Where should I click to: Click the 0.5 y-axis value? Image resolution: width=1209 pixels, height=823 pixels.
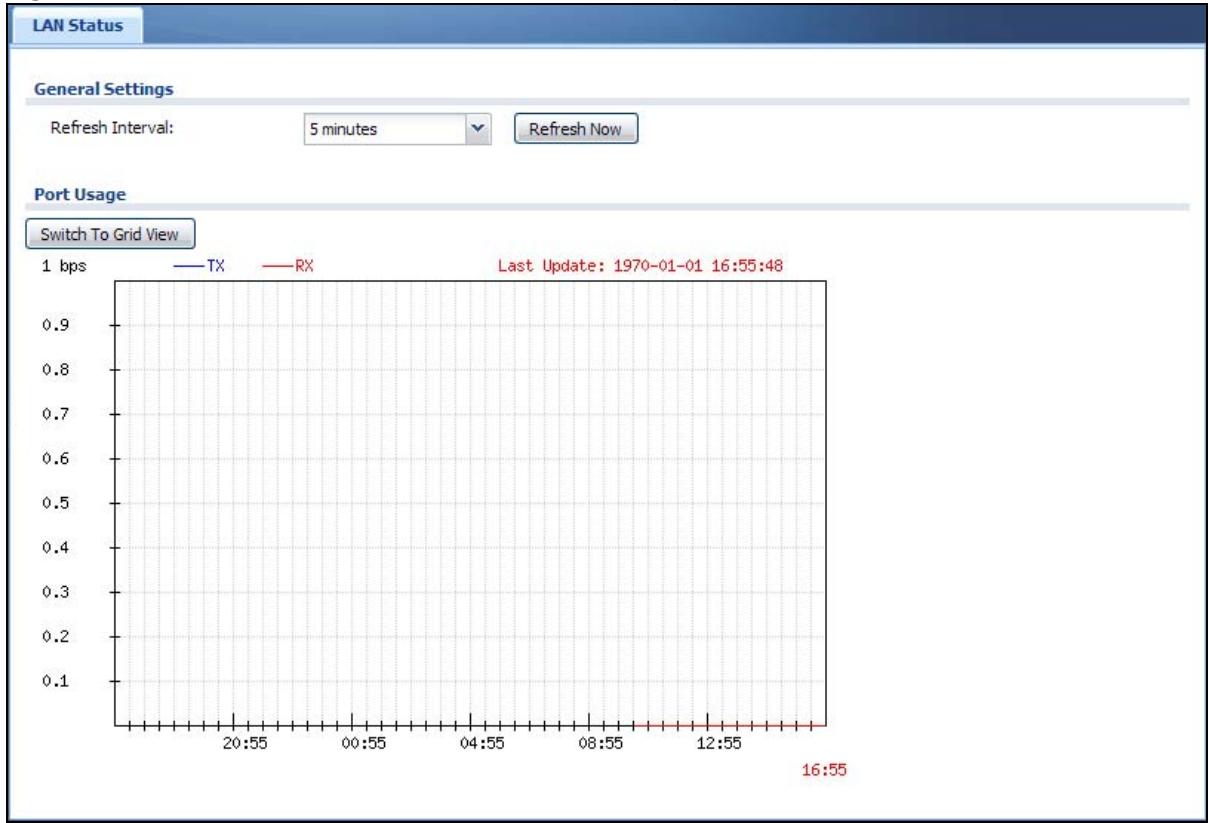click(54, 504)
